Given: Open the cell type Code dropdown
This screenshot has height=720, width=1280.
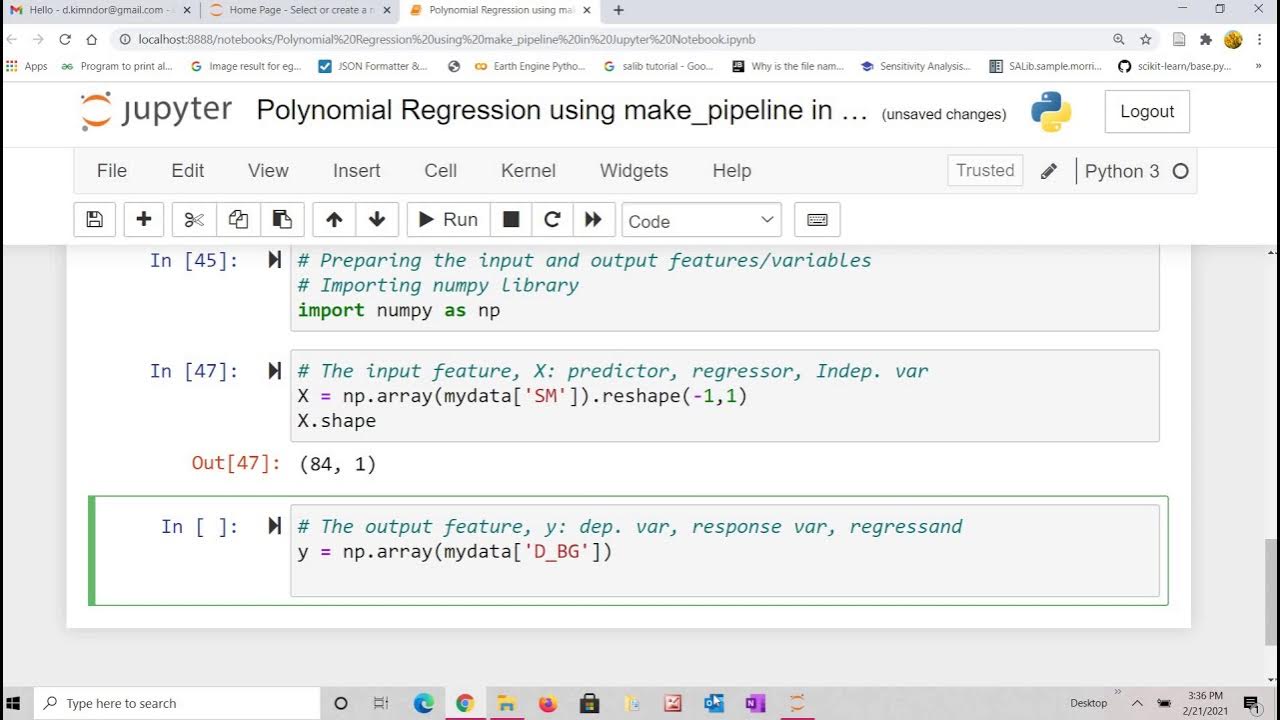Looking at the screenshot, I should pyautogui.click(x=701, y=220).
